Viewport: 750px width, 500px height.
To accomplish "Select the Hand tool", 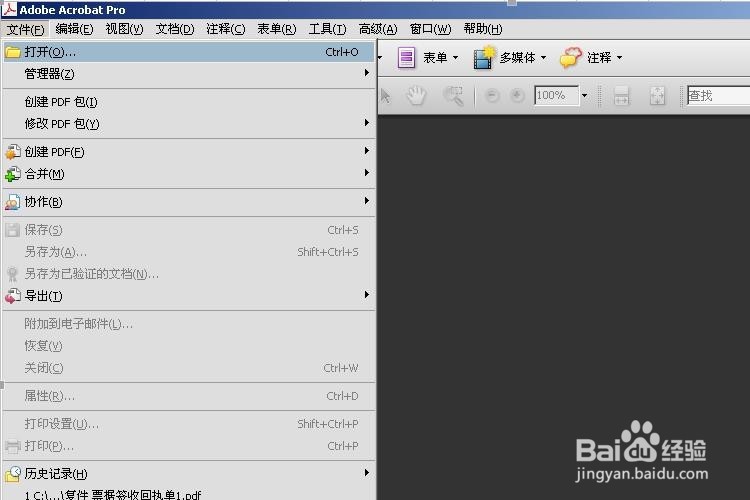I will (x=416, y=96).
